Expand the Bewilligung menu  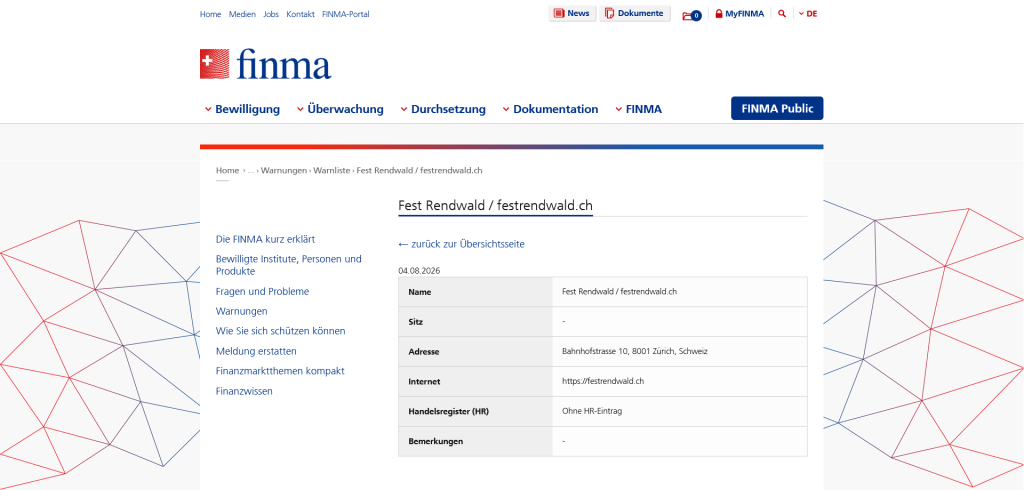[x=242, y=109]
